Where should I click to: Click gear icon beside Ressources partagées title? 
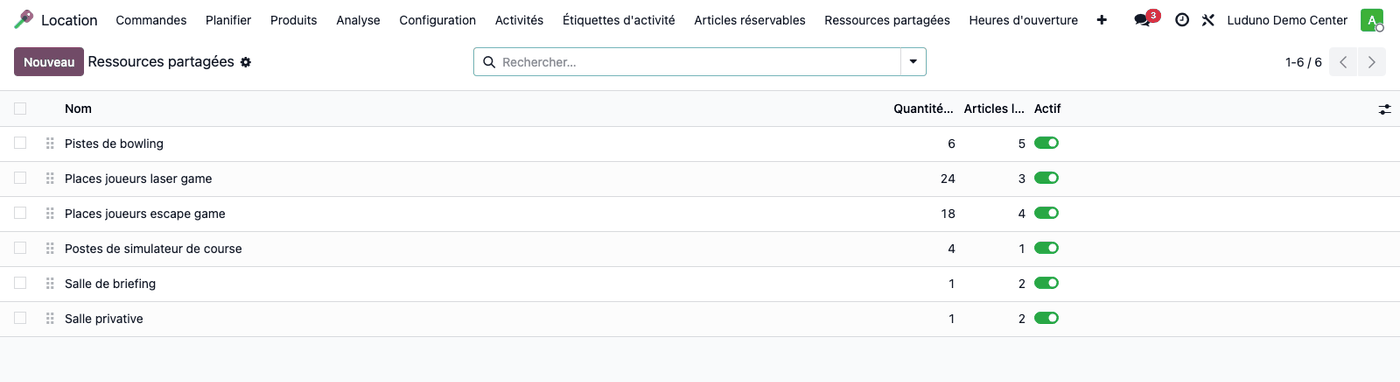[x=246, y=62]
